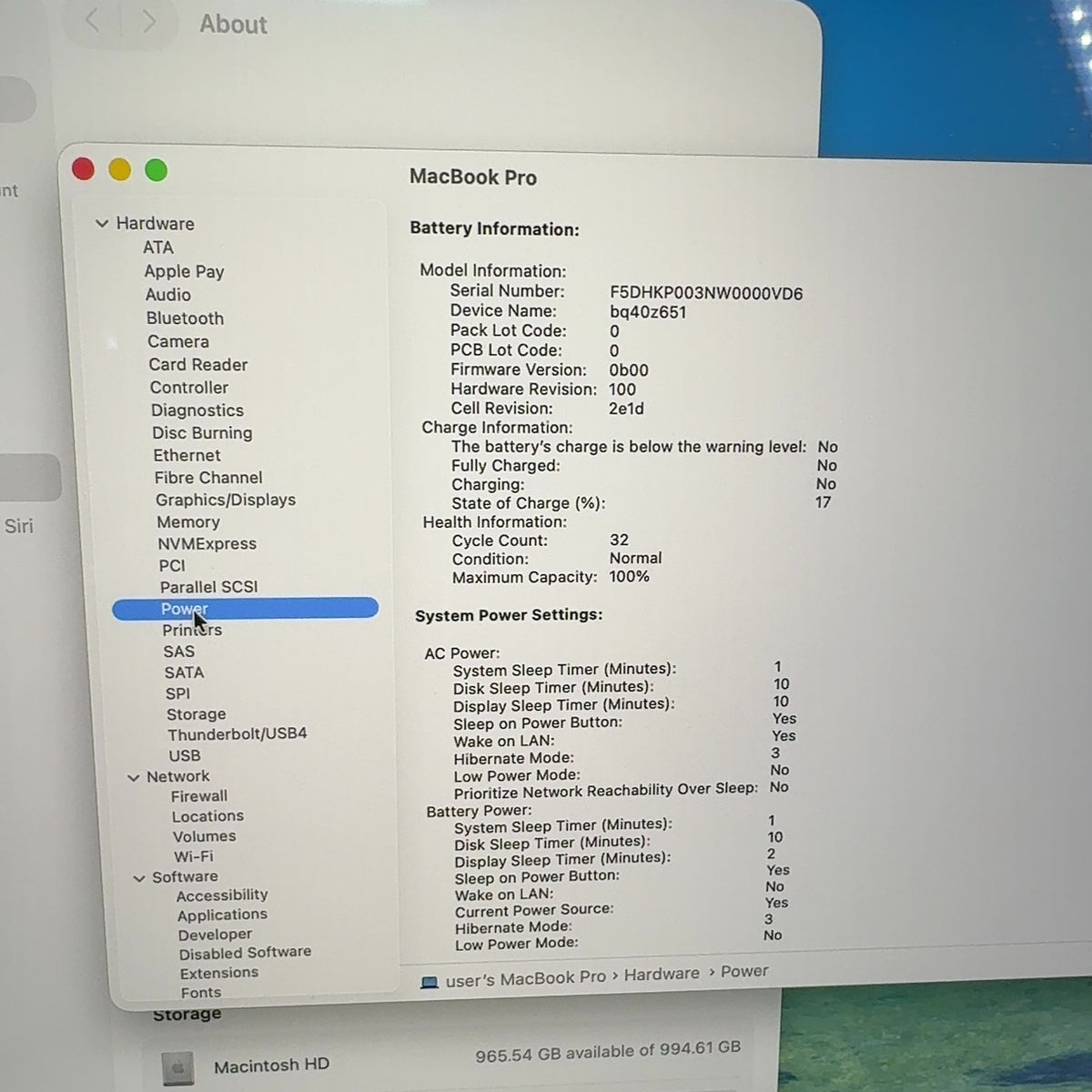Screen dimensions: 1092x1092
Task: Collapse the Hardware section chevron
Action: 102,224
